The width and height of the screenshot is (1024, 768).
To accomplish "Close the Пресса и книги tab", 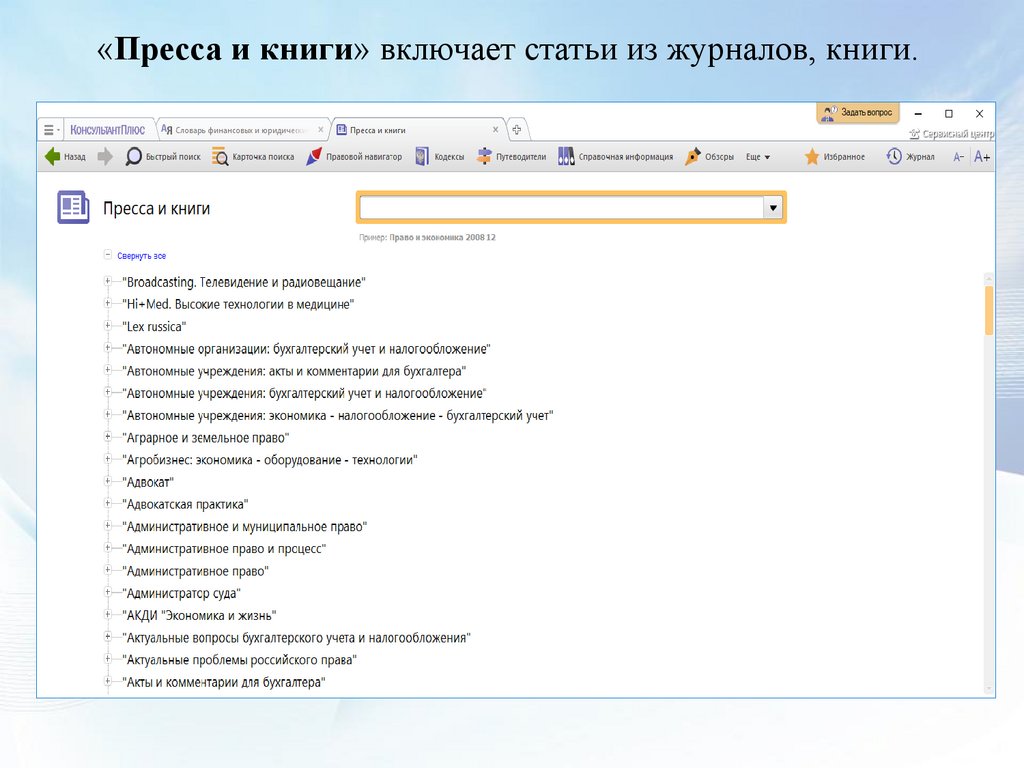I will (x=496, y=129).
